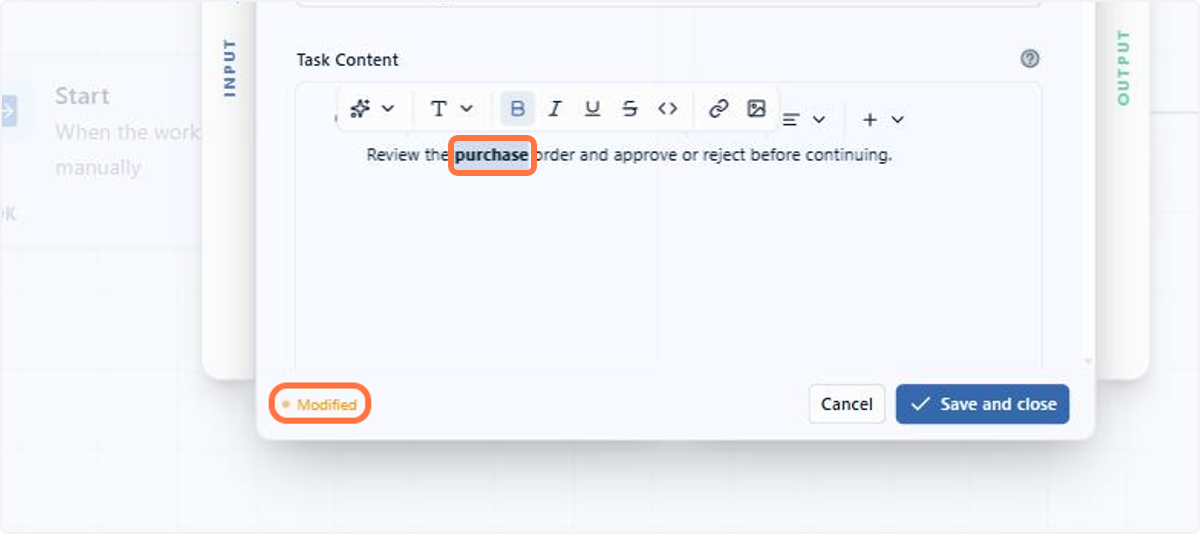Open the AI assistant sparkle menu

coord(372,108)
